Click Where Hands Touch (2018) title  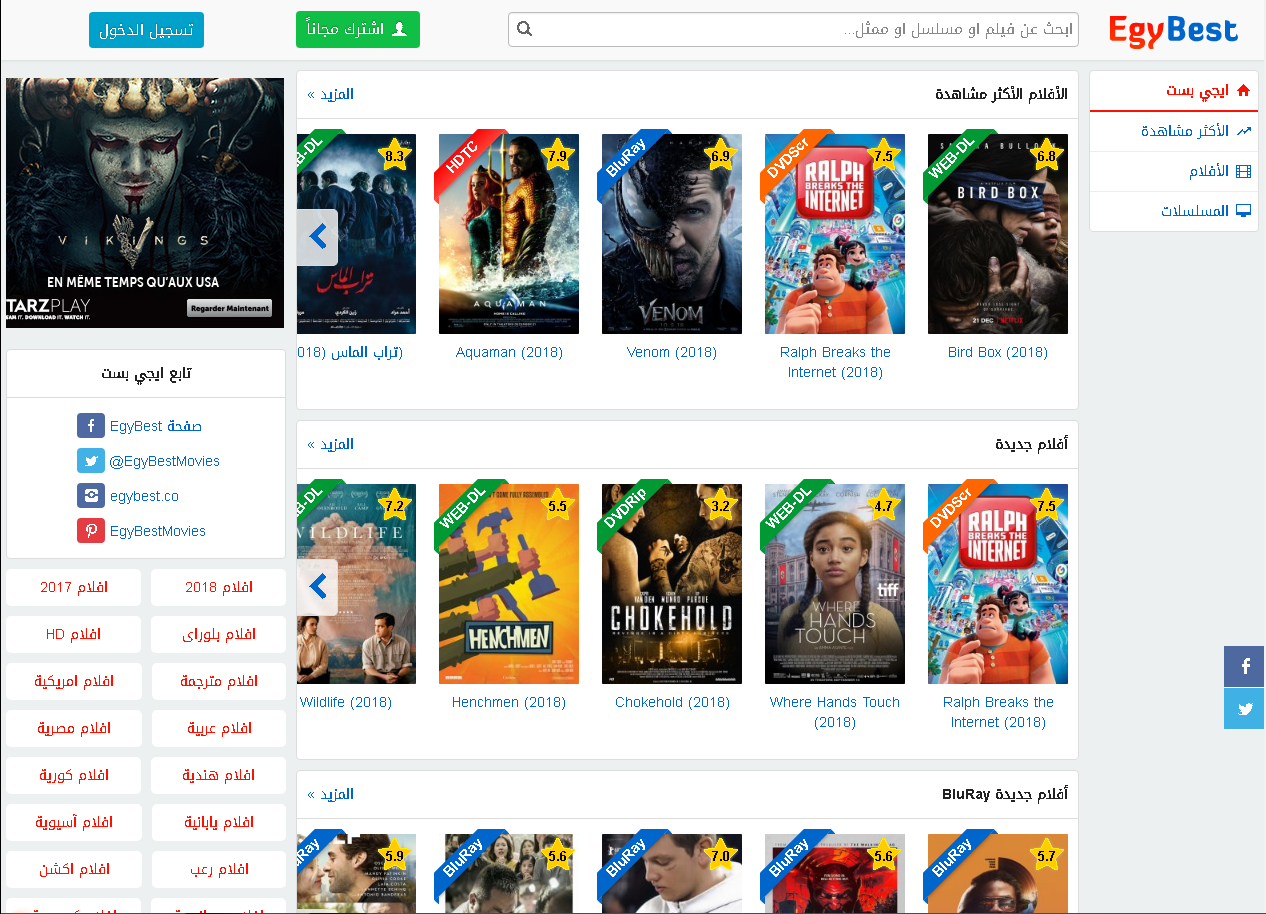coord(835,712)
